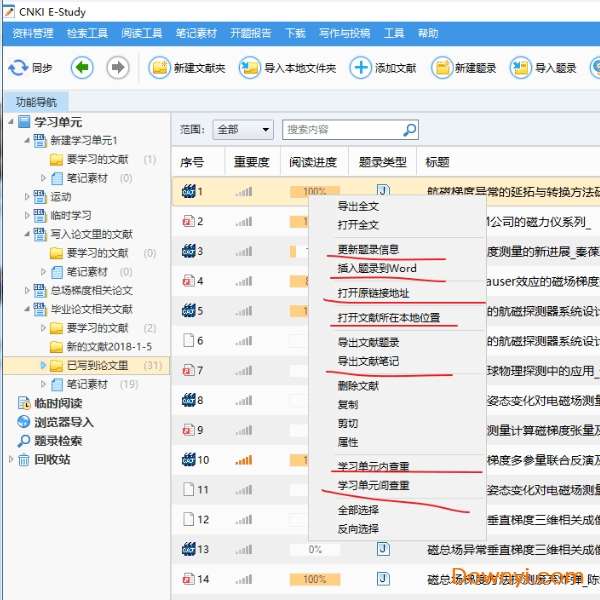Go back with the green left arrow

point(82,68)
